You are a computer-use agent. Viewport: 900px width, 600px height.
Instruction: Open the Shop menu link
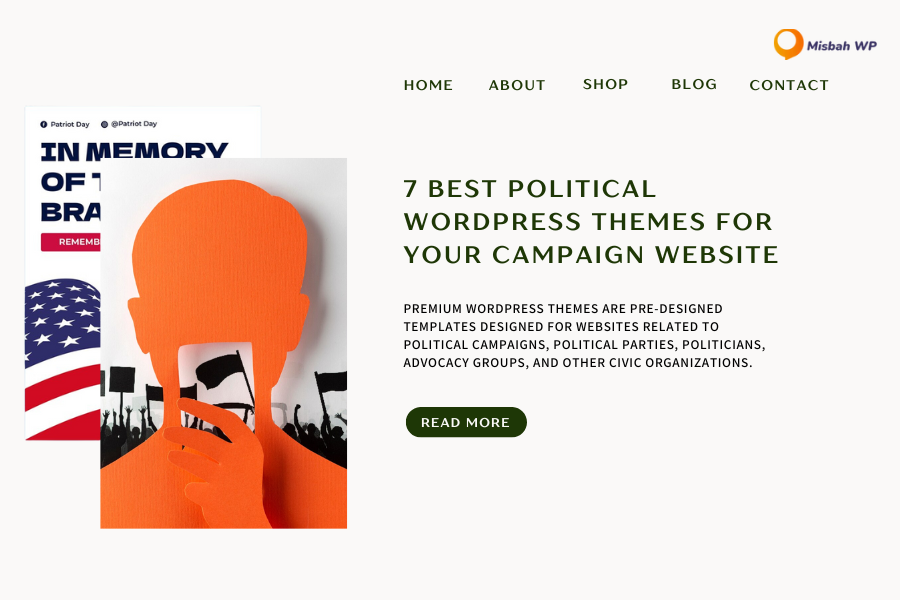(606, 84)
